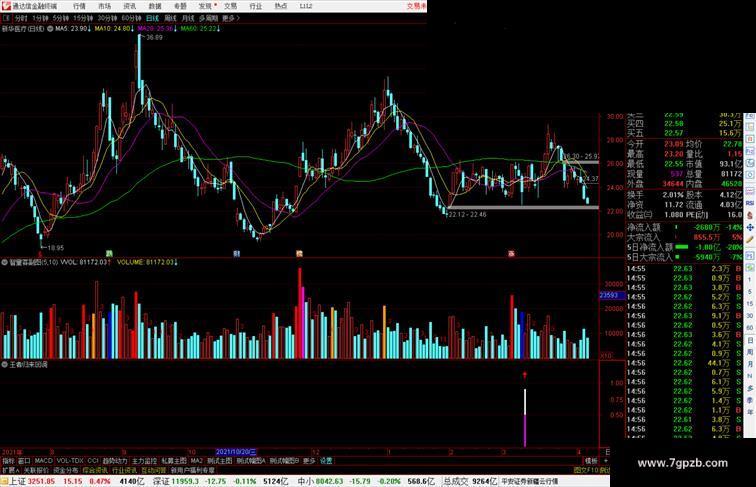Open the 综合资讯 tab
This screenshot has width=756, height=487.
pyautogui.click(x=95, y=470)
